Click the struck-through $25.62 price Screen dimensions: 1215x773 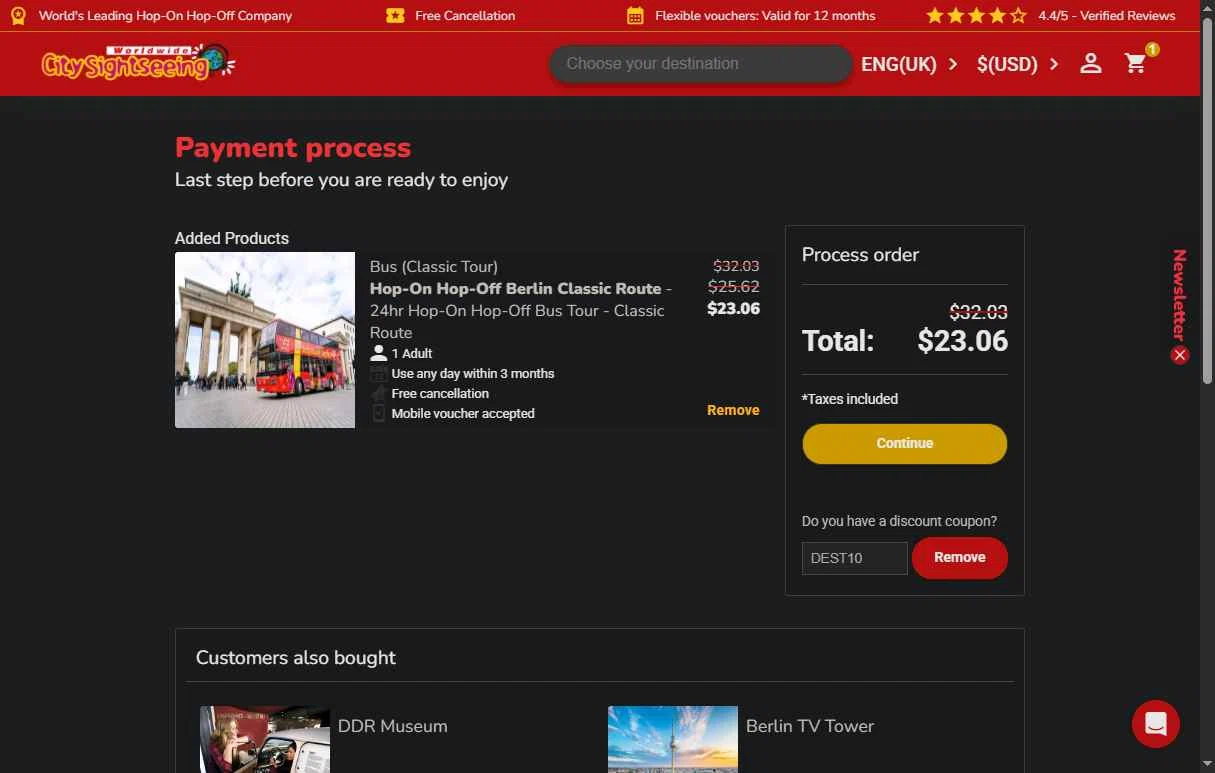click(734, 286)
